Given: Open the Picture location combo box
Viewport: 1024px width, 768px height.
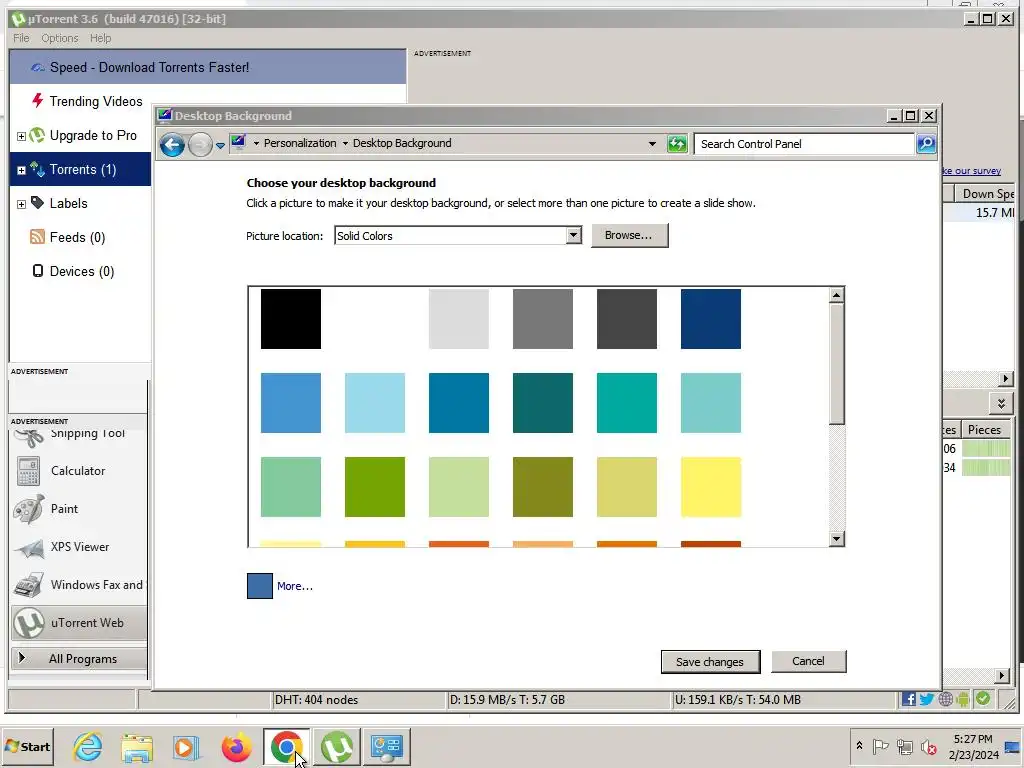Looking at the screenshot, I should click(x=458, y=236).
